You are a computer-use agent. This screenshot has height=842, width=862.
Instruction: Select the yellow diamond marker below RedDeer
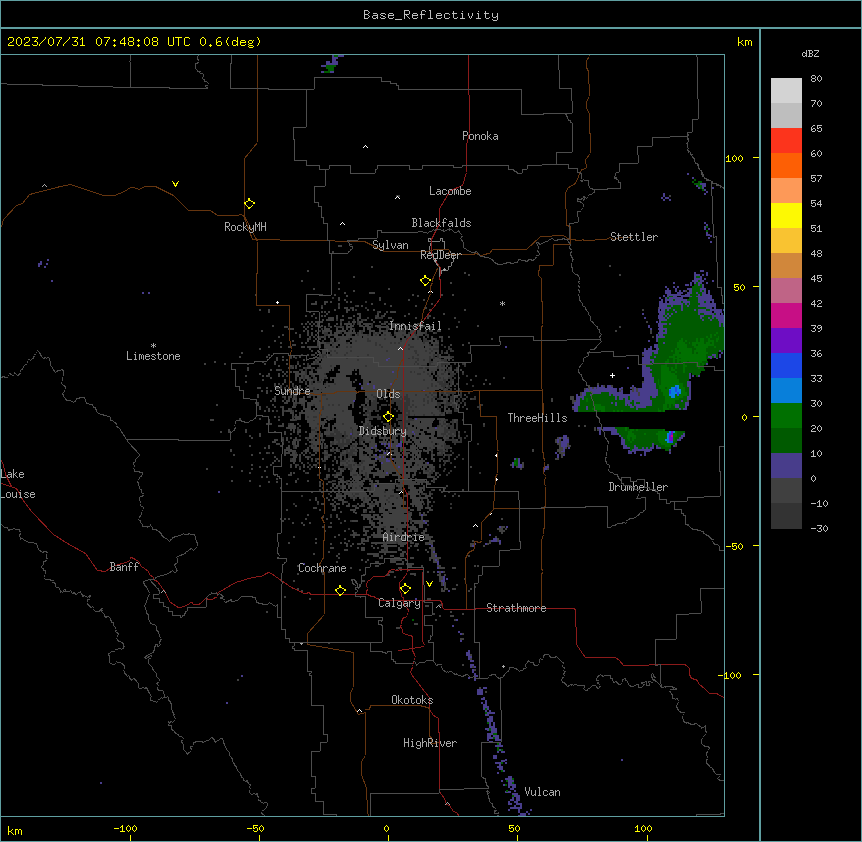point(426,281)
